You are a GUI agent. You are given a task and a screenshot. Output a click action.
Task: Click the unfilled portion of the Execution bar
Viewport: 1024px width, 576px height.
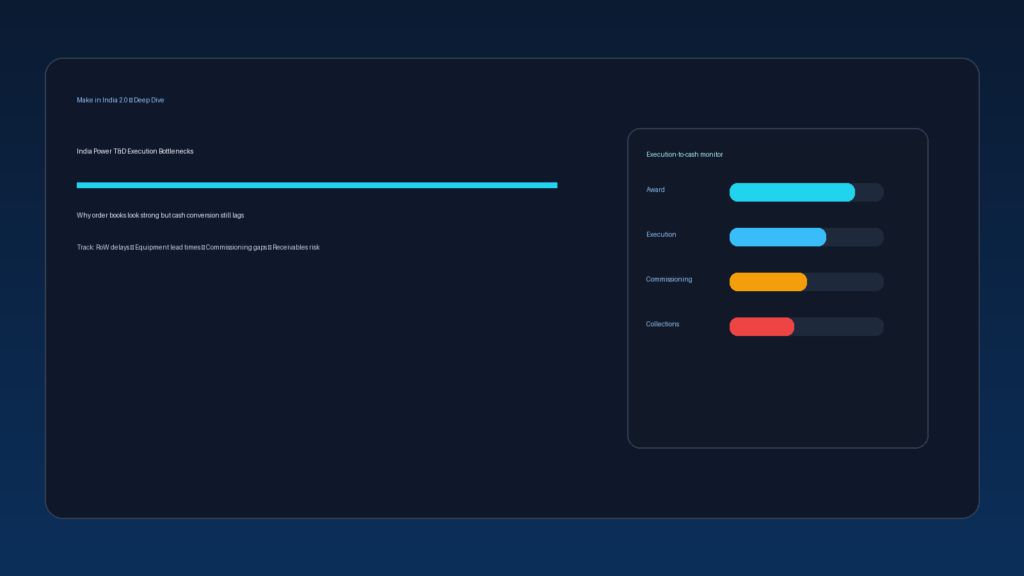(x=855, y=237)
